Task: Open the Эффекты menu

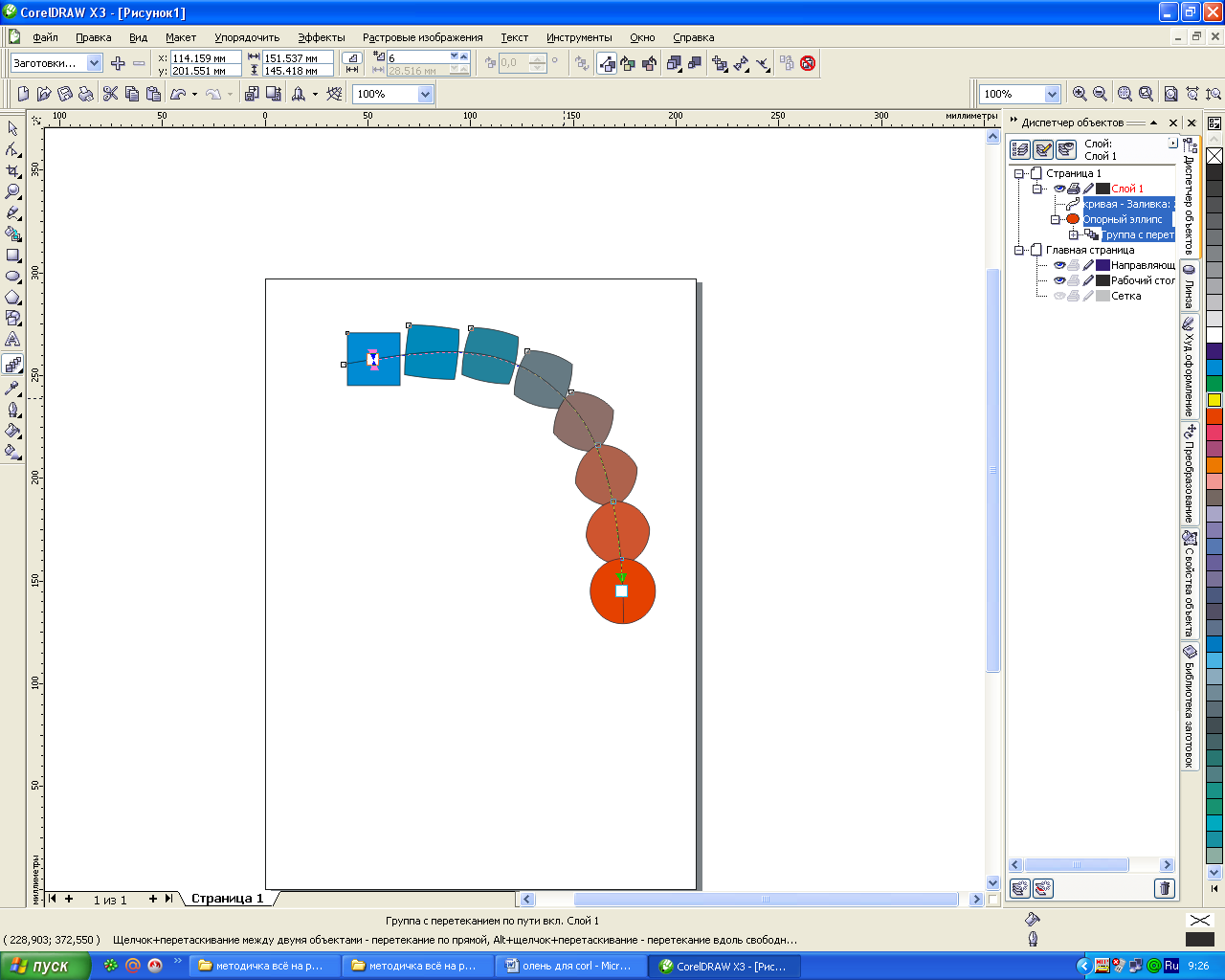Action: coord(321,37)
